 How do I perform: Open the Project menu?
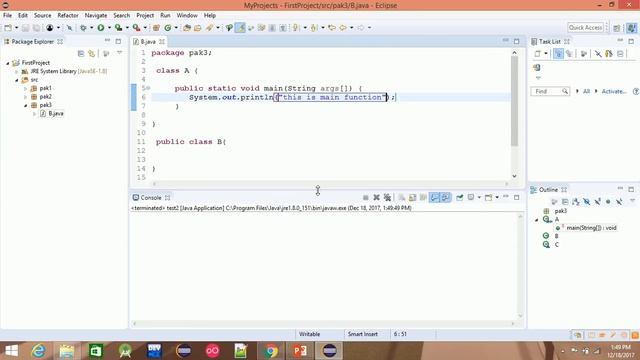(x=145, y=16)
